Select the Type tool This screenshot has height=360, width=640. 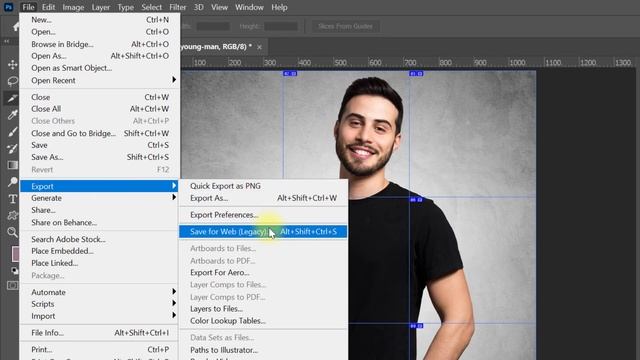(13, 199)
